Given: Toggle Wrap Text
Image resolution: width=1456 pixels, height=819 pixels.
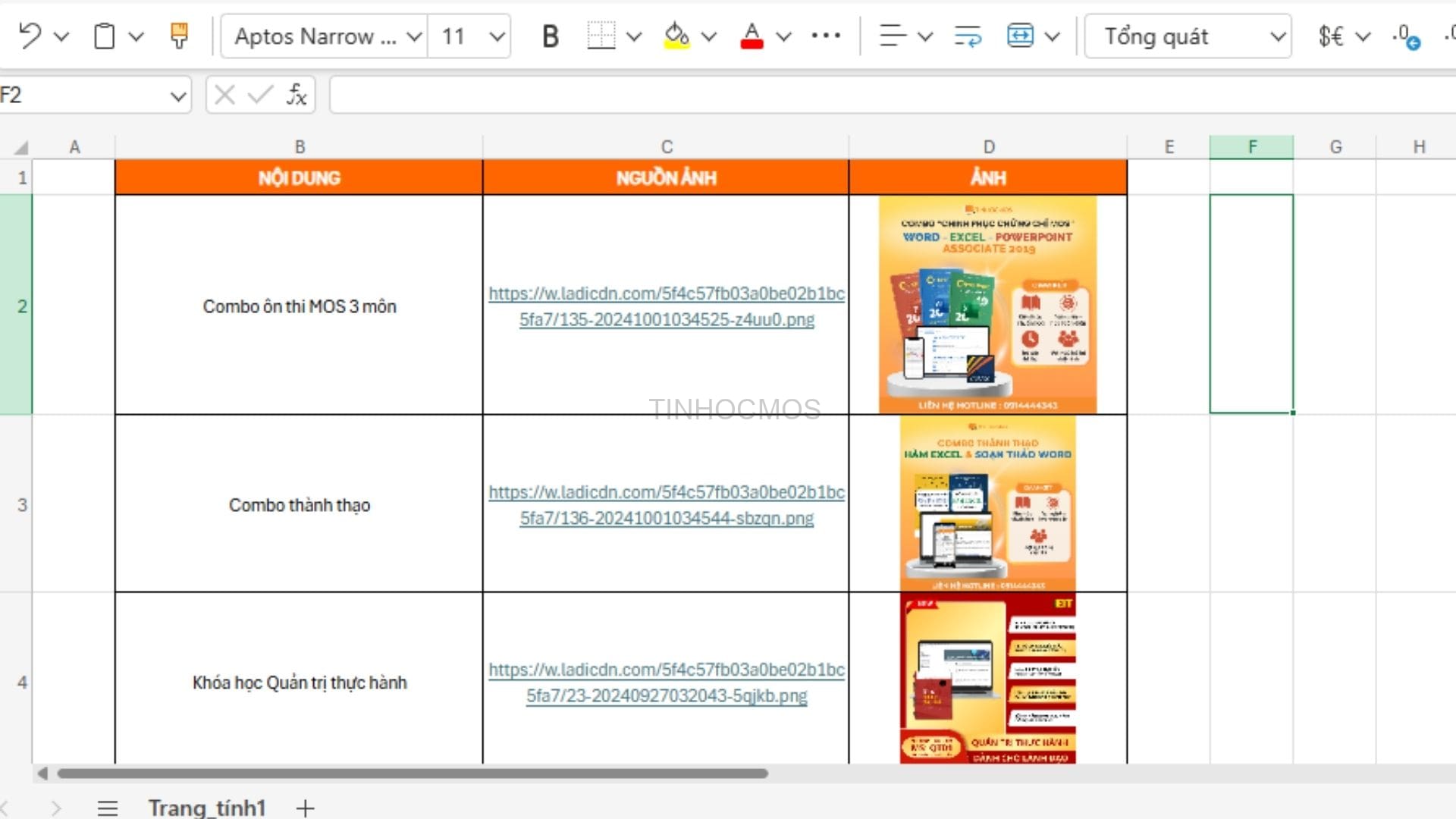Looking at the screenshot, I should click(x=968, y=36).
